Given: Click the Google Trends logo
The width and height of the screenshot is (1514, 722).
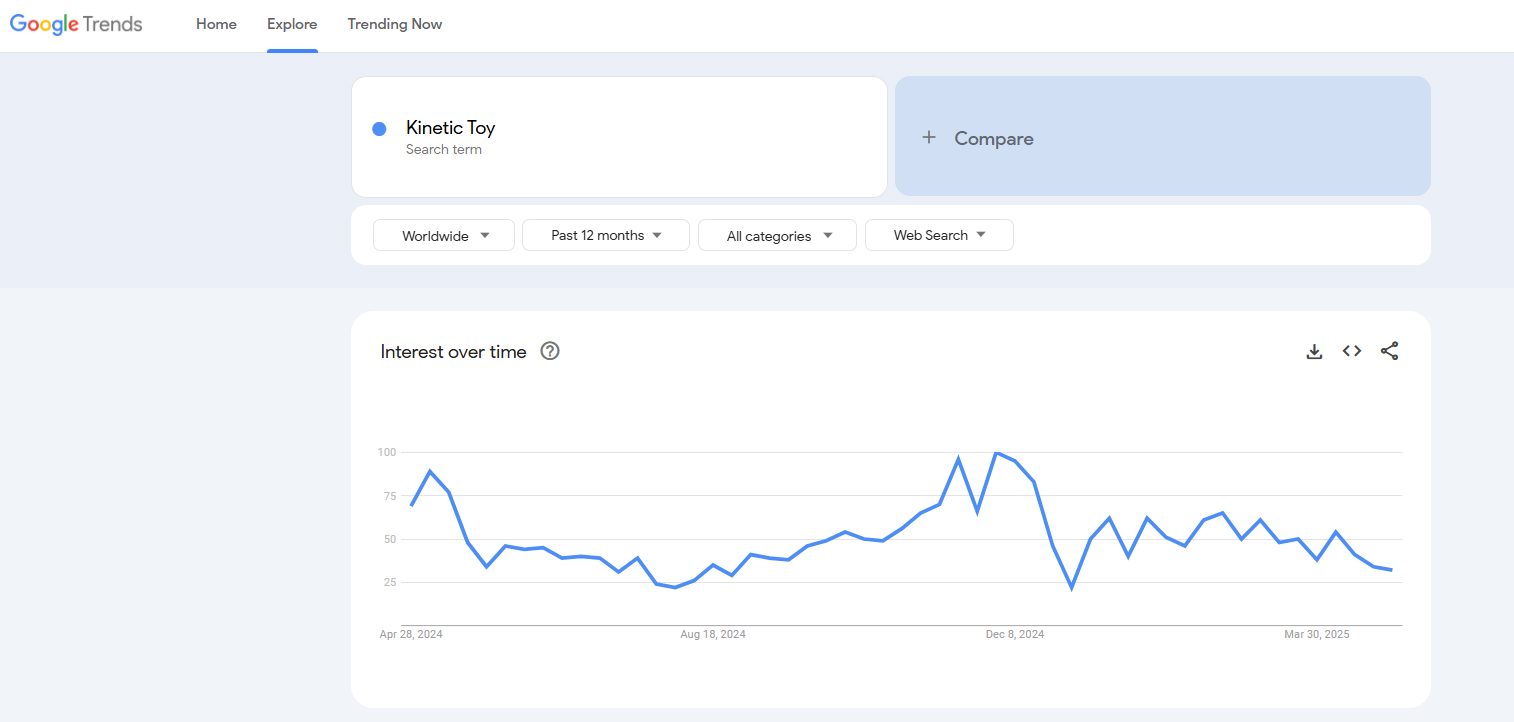Looking at the screenshot, I should pos(76,24).
